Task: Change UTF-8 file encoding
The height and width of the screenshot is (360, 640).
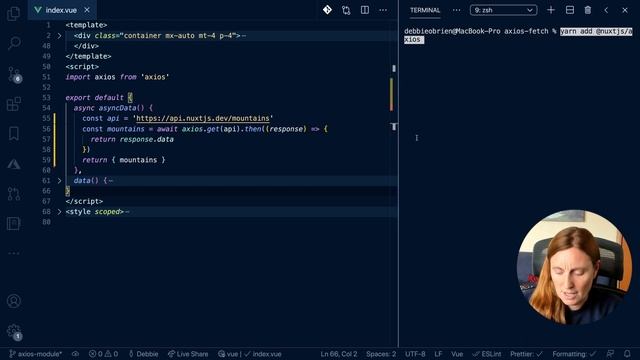Action: [x=415, y=354]
